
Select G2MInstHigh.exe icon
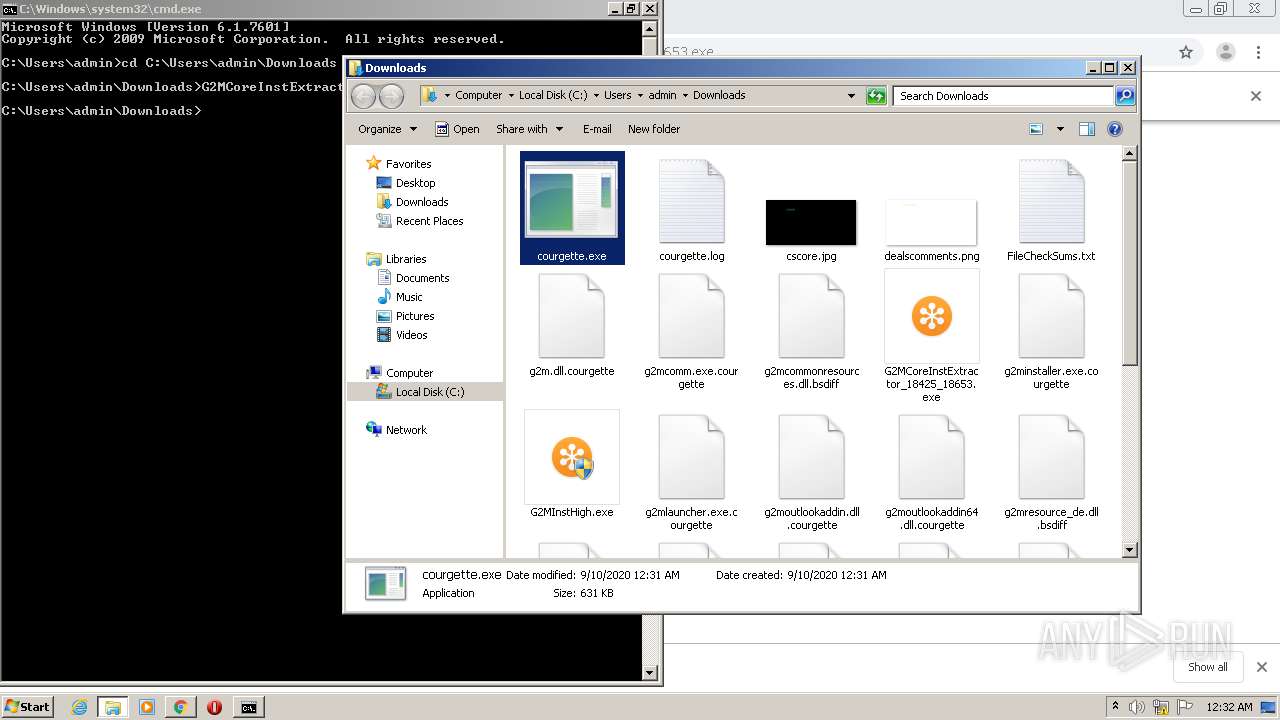click(572, 457)
